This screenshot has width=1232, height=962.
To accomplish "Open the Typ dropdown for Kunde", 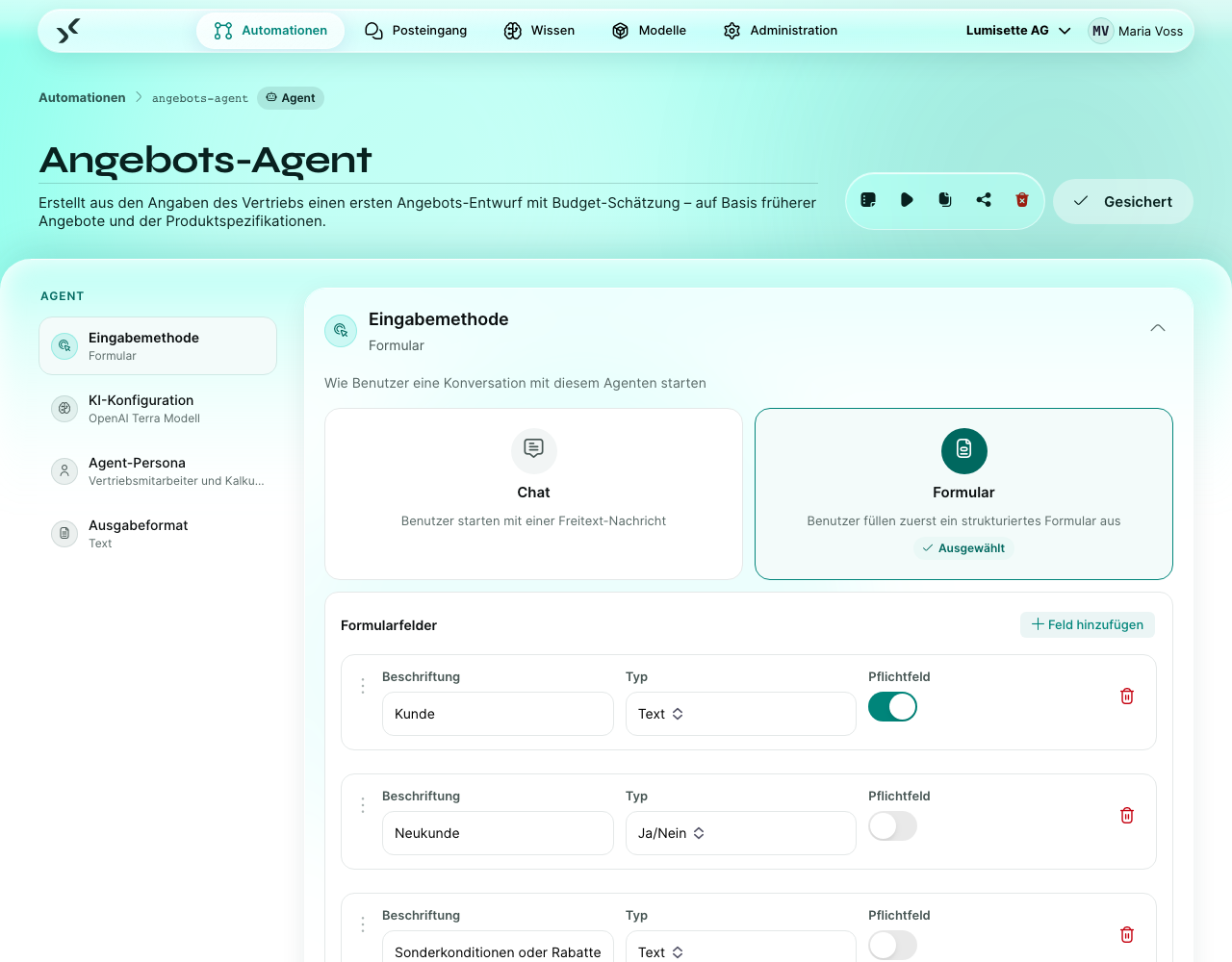I will pos(741,714).
